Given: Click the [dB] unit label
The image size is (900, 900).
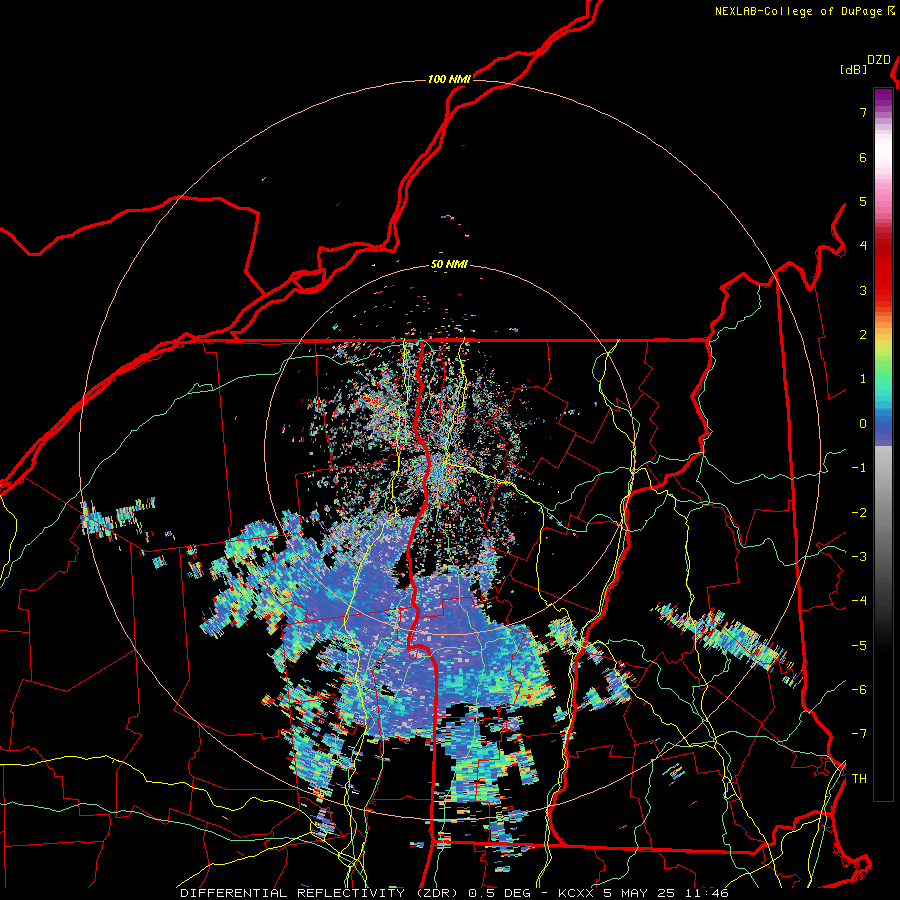Looking at the screenshot, I should point(853,69).
